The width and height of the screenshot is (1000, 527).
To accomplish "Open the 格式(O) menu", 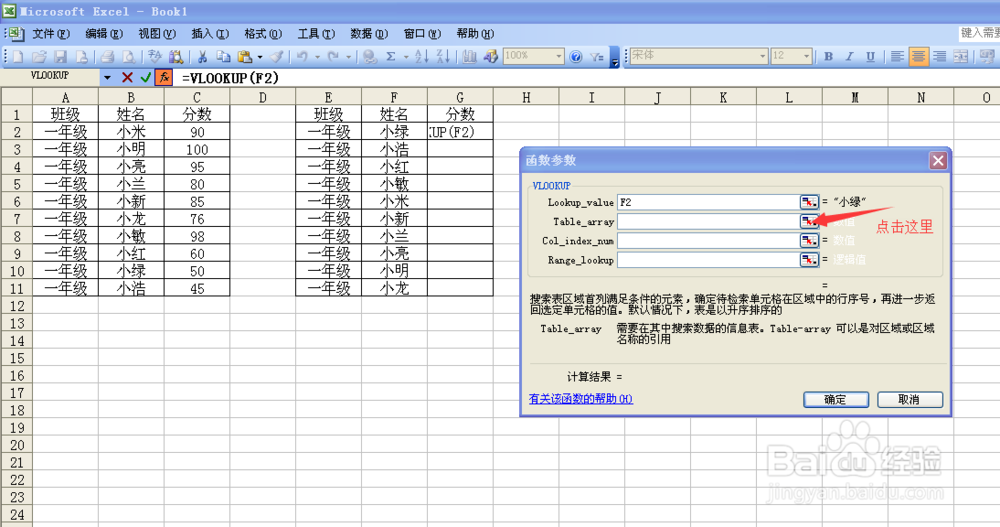I will click(263, 33).
